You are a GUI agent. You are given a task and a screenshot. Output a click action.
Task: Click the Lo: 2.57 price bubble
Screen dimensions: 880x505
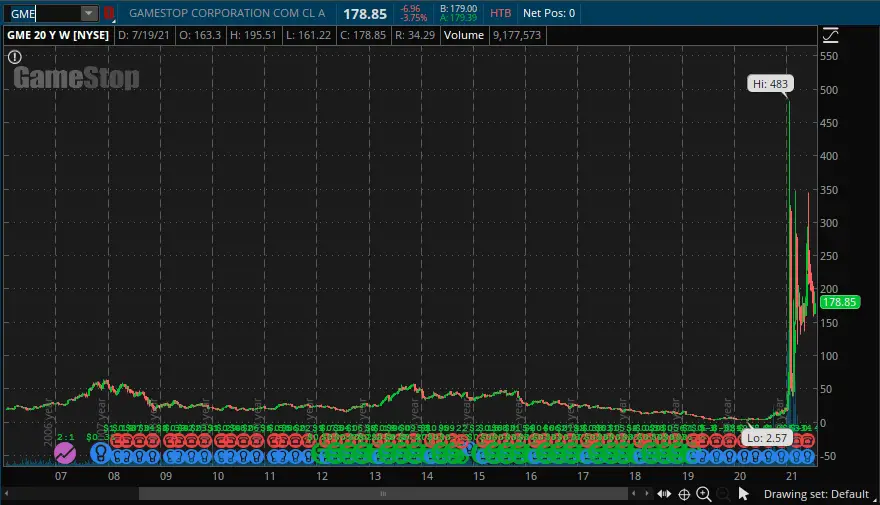(767, 438)
